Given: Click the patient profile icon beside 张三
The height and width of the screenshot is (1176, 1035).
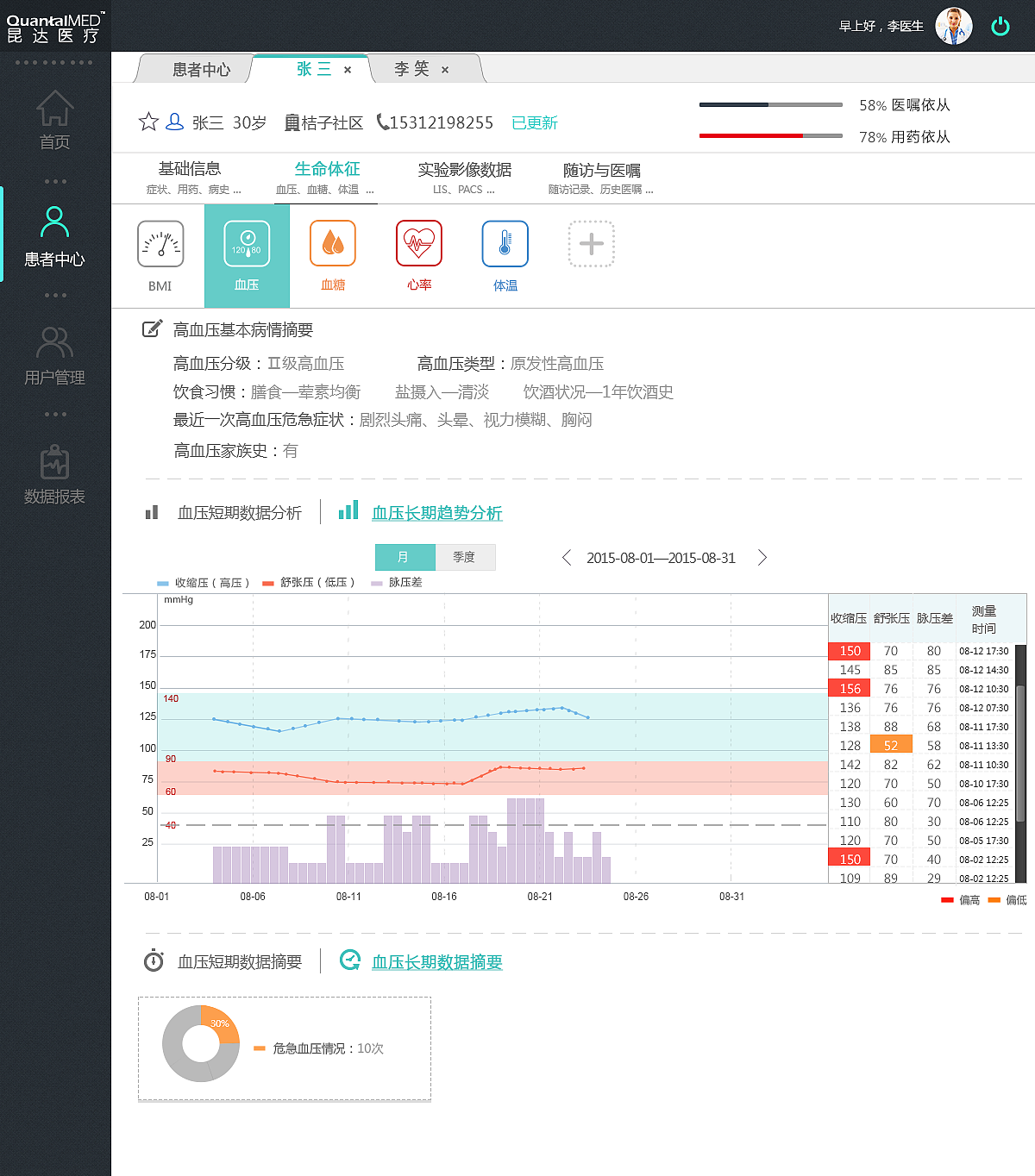Looking at the screenshot, I should click(x=174, y=122).
